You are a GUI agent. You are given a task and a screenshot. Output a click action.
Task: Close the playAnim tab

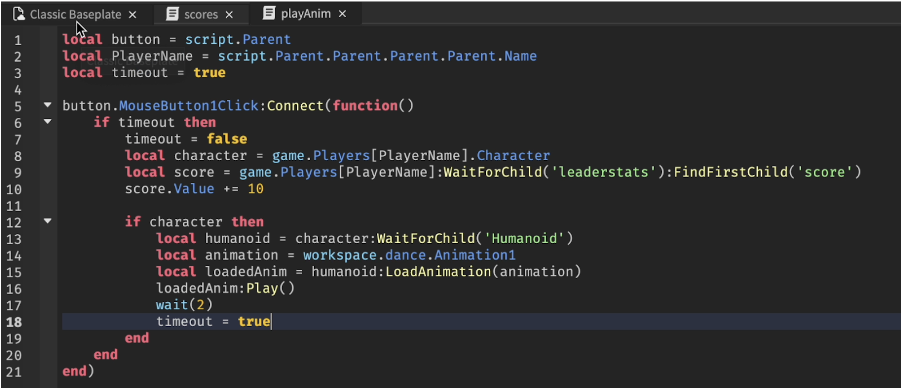[x=342, y=14]
